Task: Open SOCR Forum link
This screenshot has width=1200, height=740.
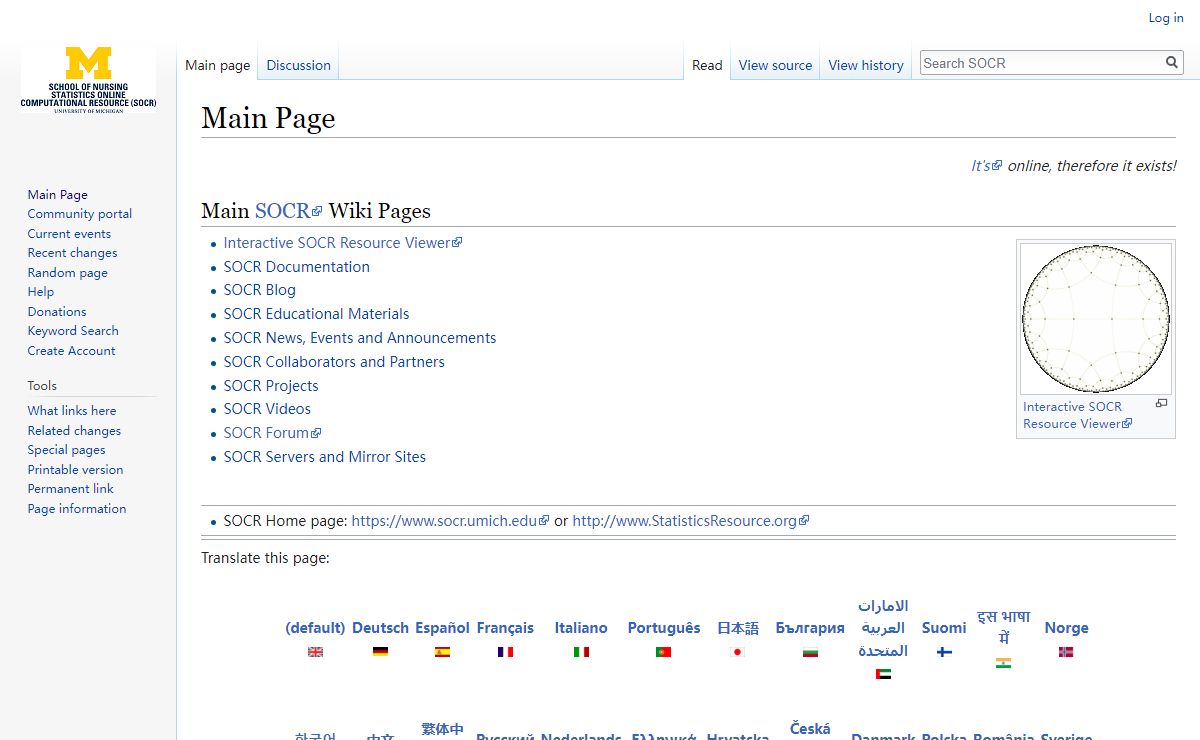Action: pos(272,433)
